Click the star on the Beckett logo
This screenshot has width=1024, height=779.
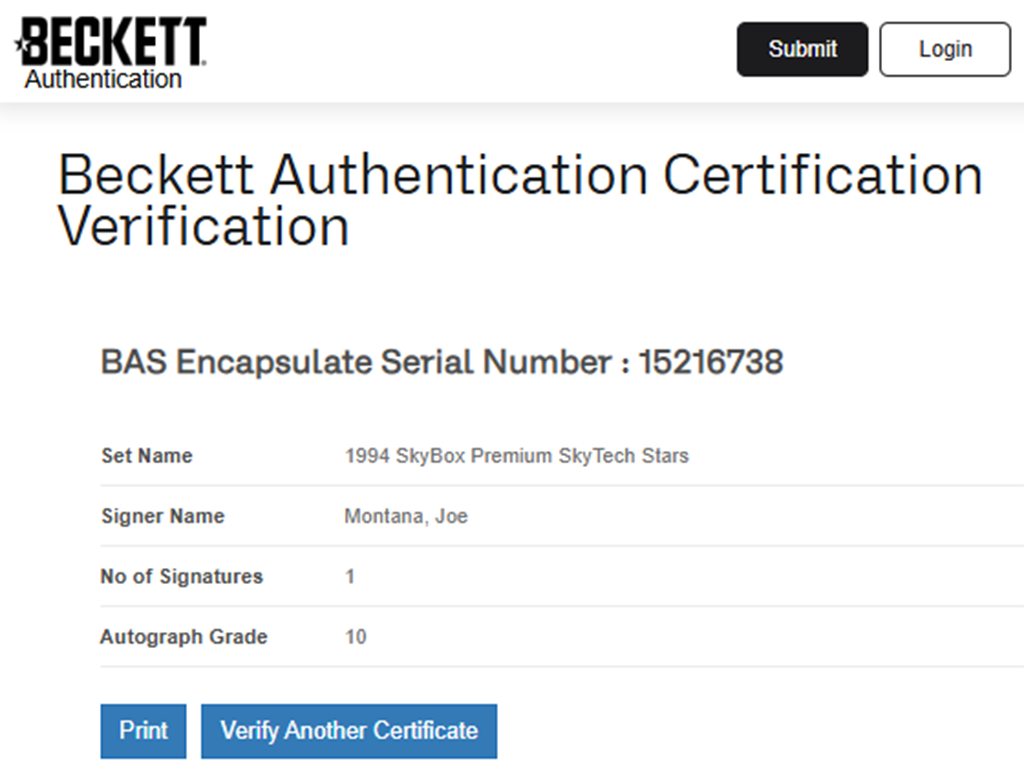pyautogui.click(x=19, y=44)
